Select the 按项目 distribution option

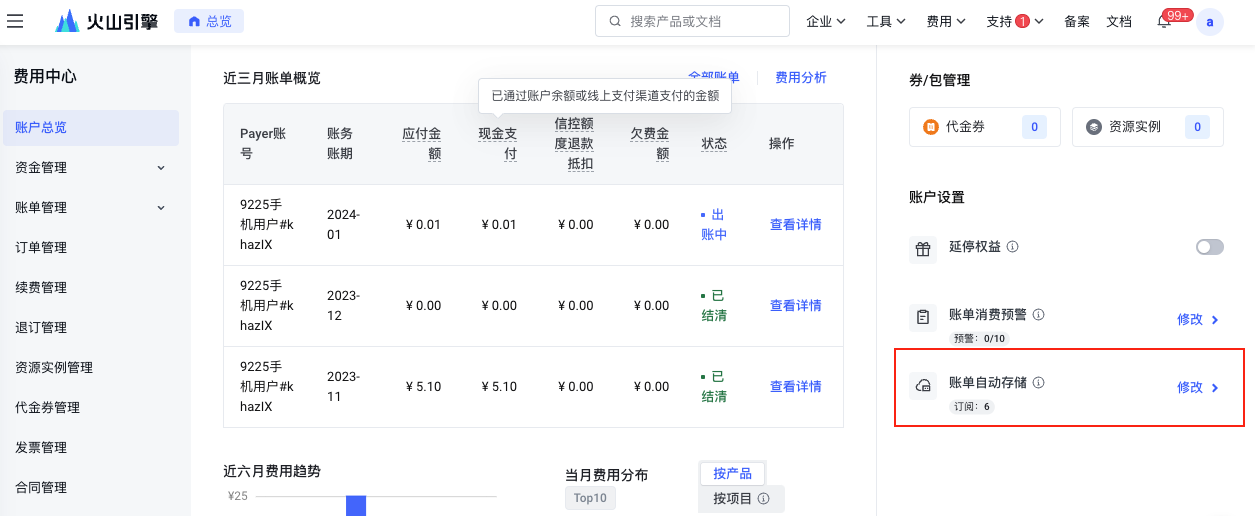(740, 498)
